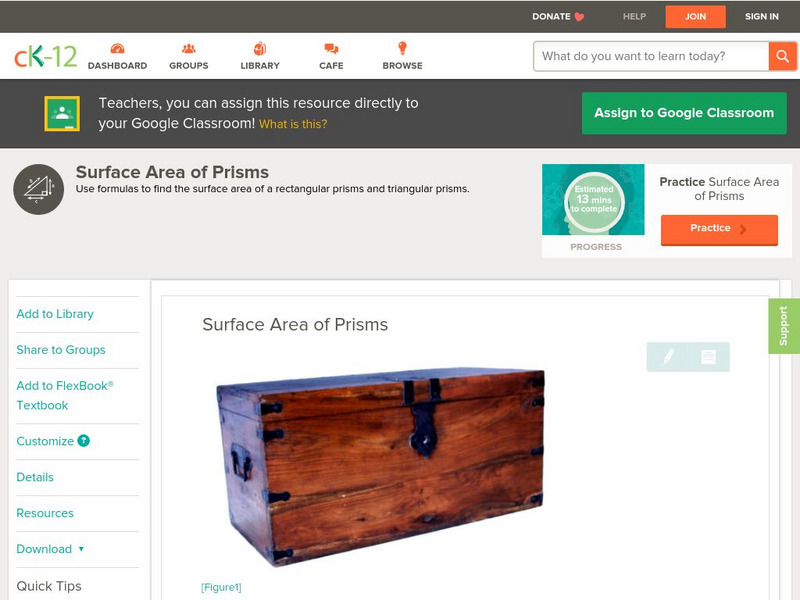Image resolution: width=800 pixels, height=600 pixels.
Task: Open the green Support side tab
Action: 784,326
